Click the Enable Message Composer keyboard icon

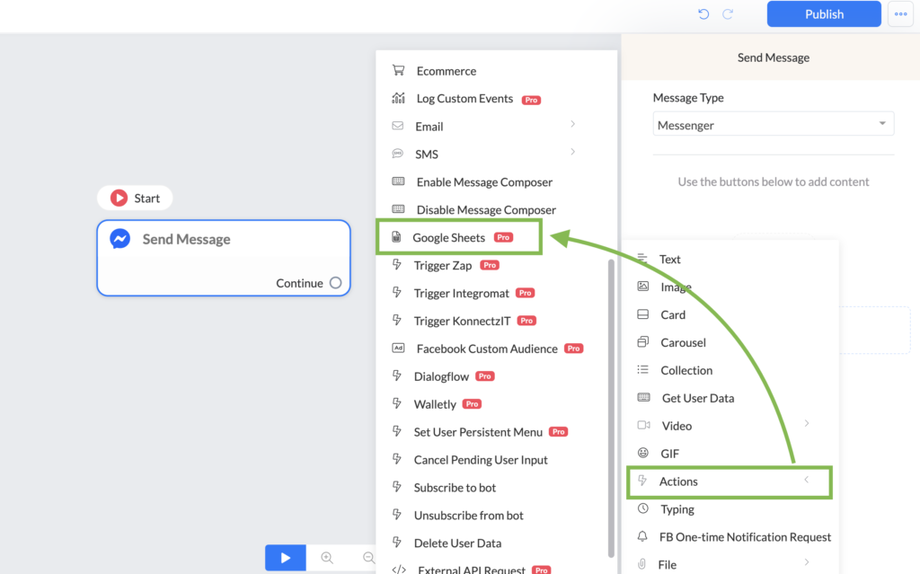[x=398, y=181]
